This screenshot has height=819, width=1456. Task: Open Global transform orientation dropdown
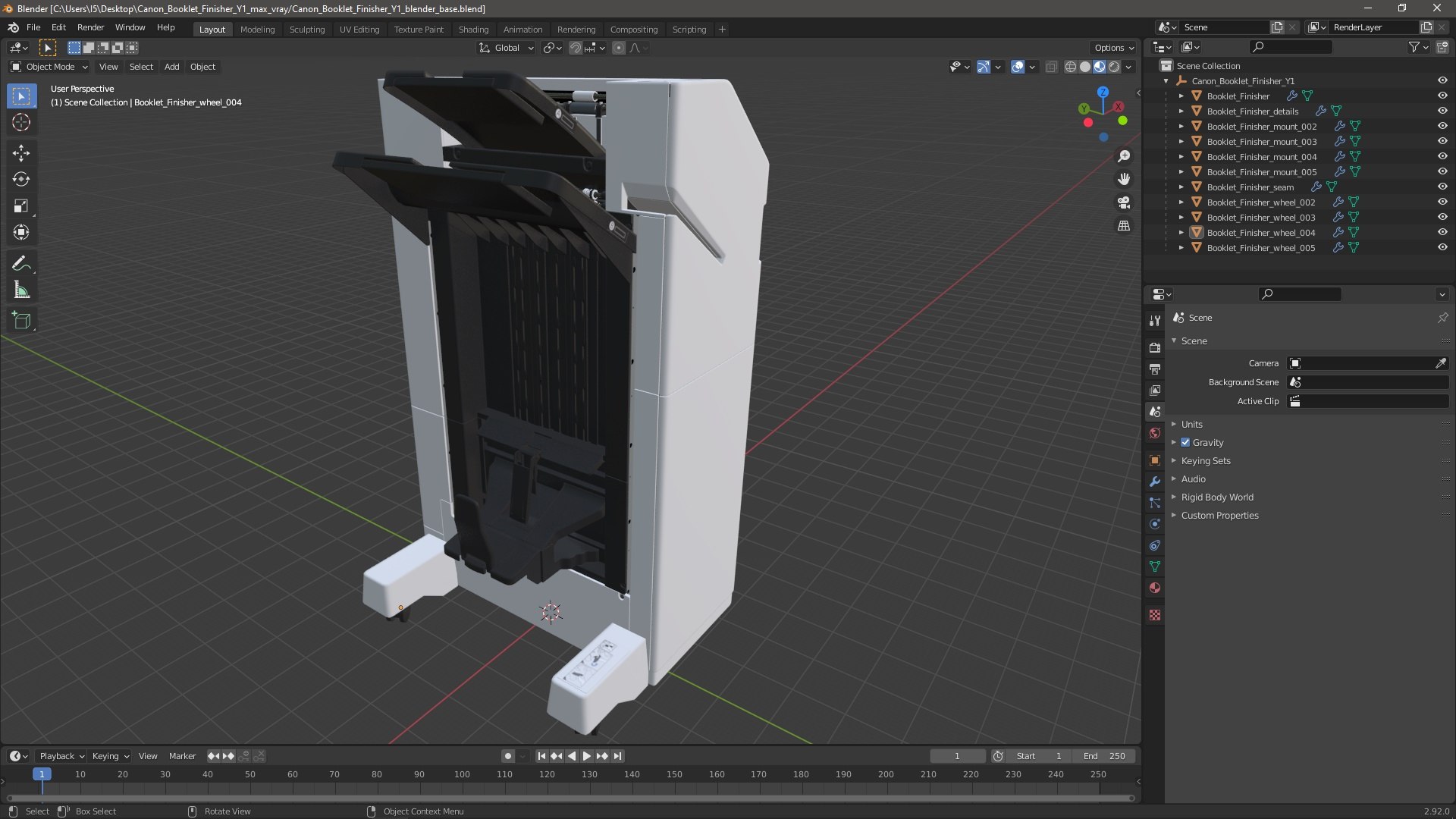(507, 48)
